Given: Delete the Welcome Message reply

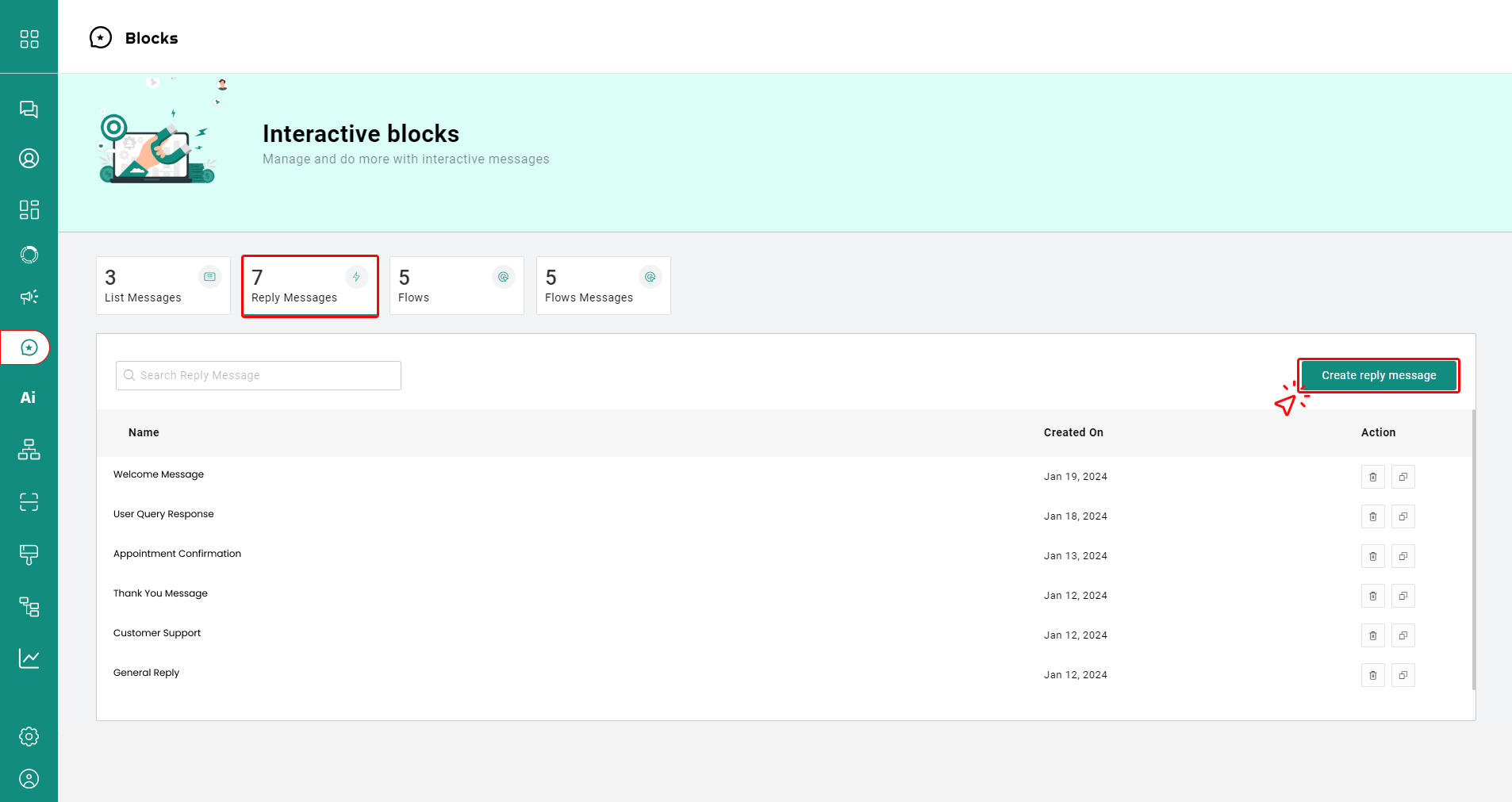Looking at the screenshot, I should (x=1372, y=477).
